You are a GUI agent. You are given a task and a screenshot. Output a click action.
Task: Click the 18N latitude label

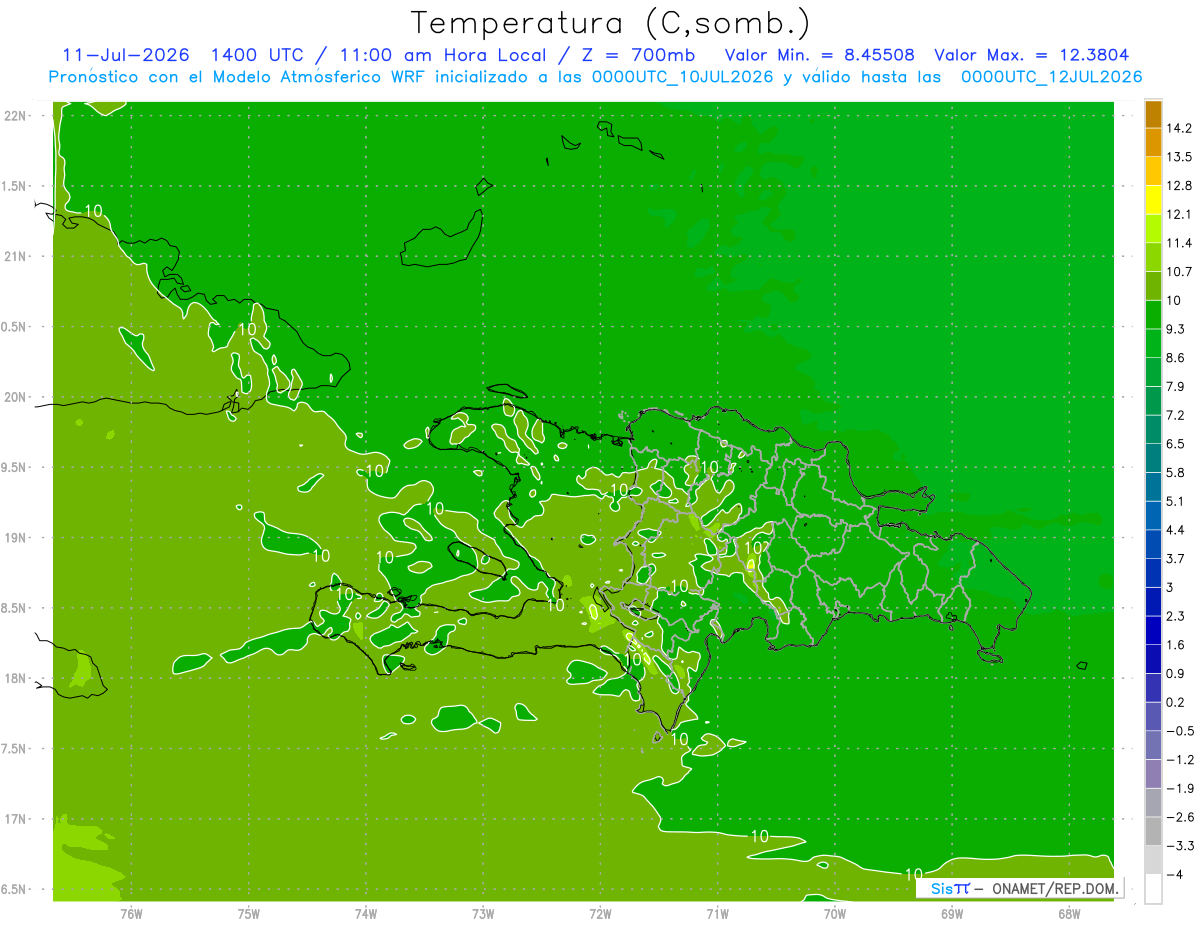pos(15,678)
